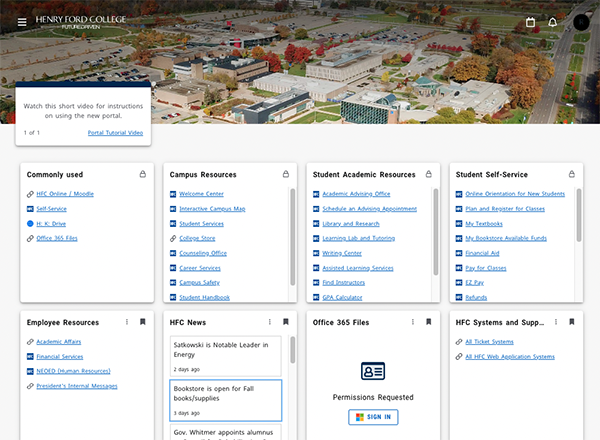Click the Henry Ford College logo
The width and height of the screenshot is (600, 440).
(81, 22)
